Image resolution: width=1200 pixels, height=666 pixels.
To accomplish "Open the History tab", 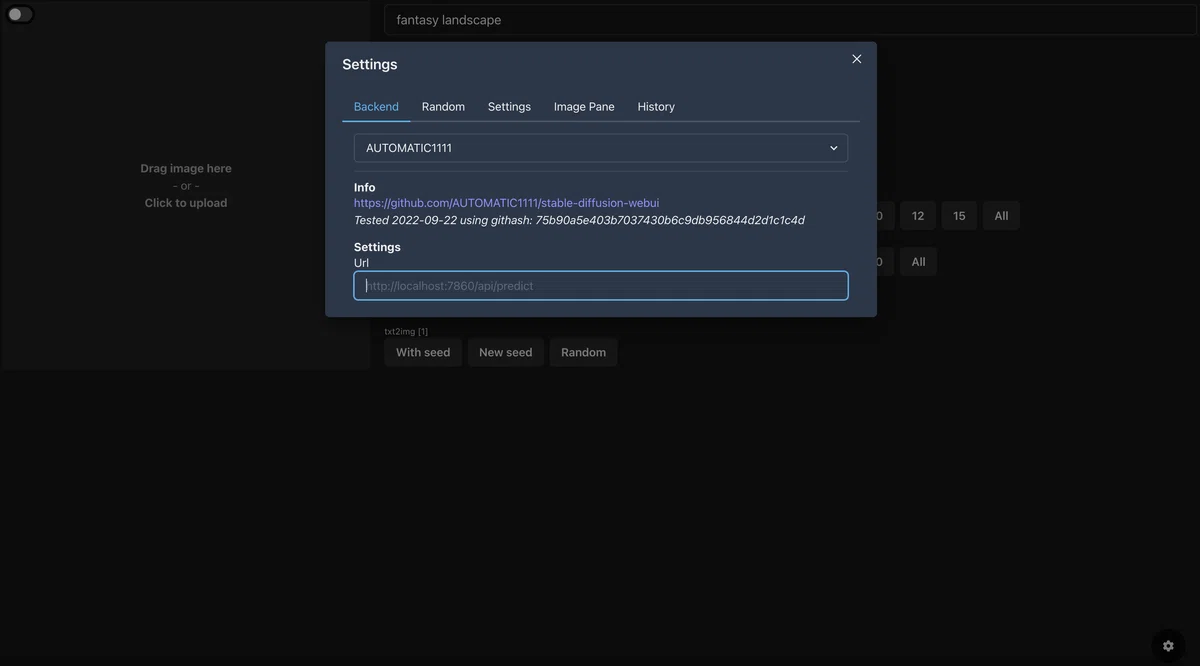I will tap(656, 106).
